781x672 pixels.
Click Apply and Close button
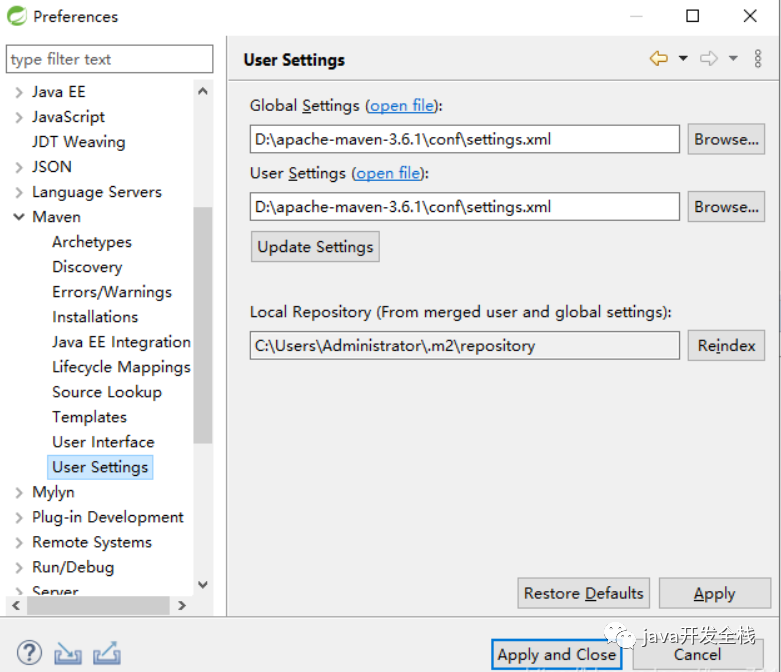(556, 655)
